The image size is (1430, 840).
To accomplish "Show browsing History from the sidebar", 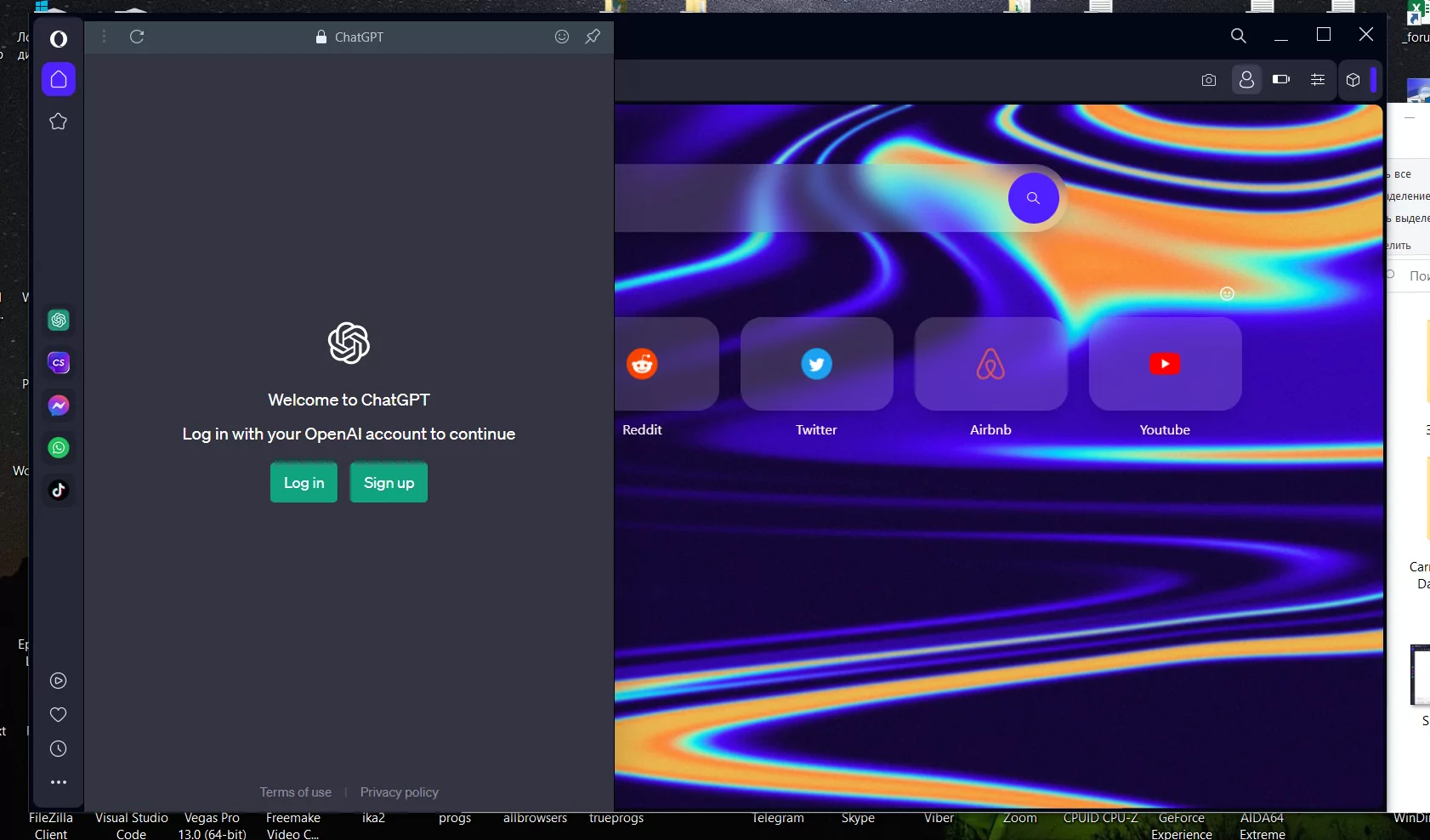I will pos(58,748).
